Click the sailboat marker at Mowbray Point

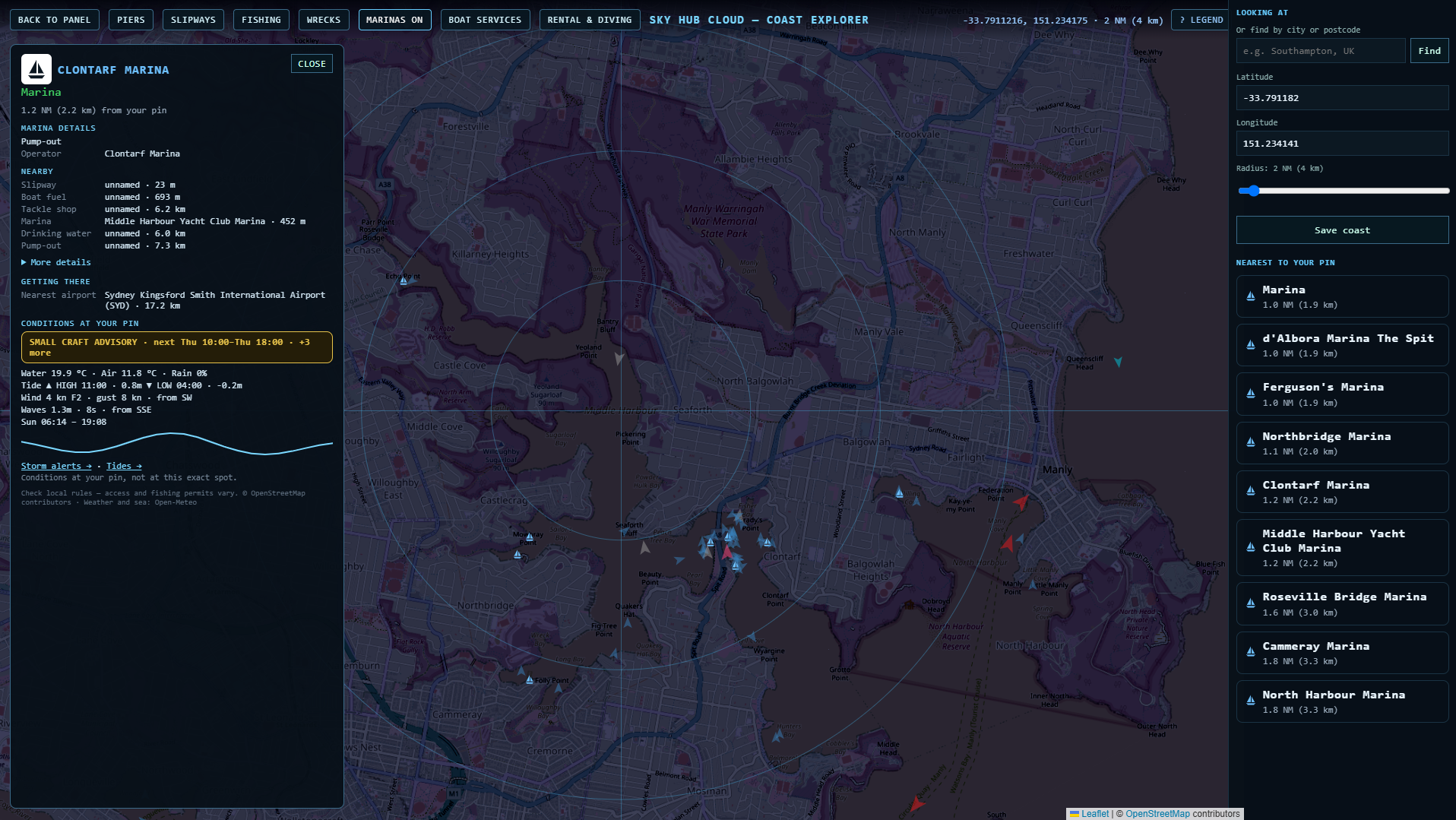(x=530, y=537)
